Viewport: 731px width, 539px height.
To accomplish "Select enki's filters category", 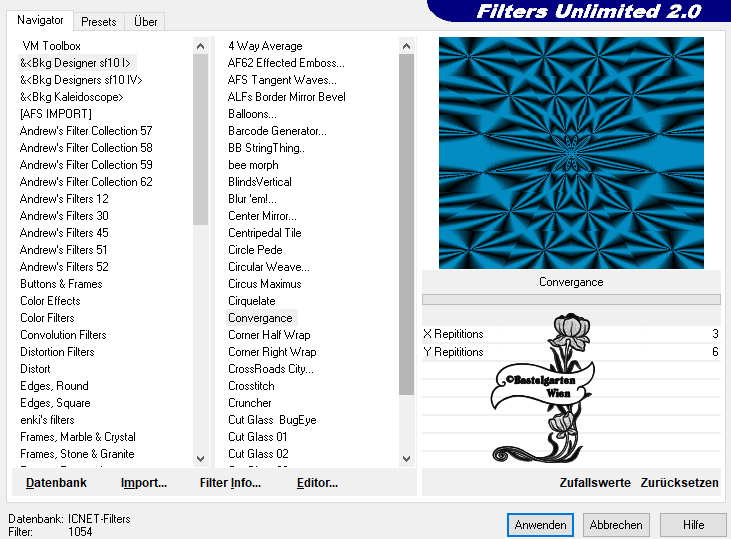I will (47, 420).
